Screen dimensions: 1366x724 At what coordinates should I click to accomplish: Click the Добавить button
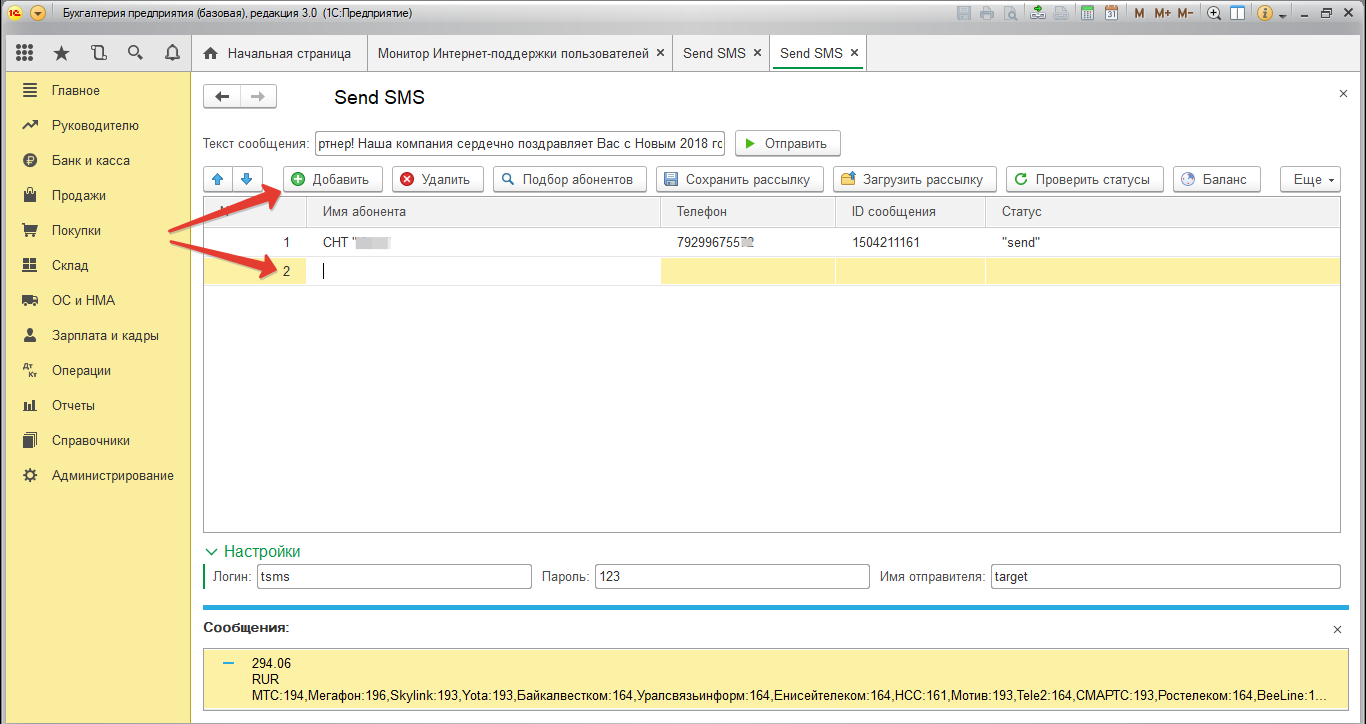333,179
